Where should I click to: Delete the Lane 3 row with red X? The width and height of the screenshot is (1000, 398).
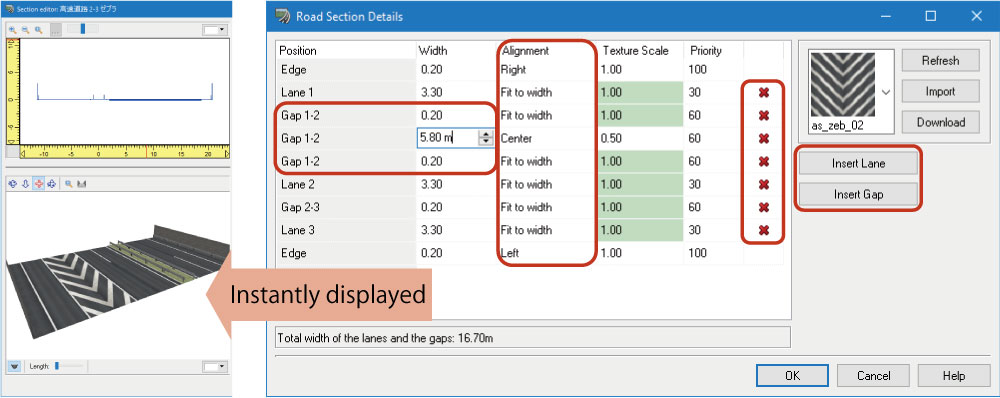tap(763, 231)
